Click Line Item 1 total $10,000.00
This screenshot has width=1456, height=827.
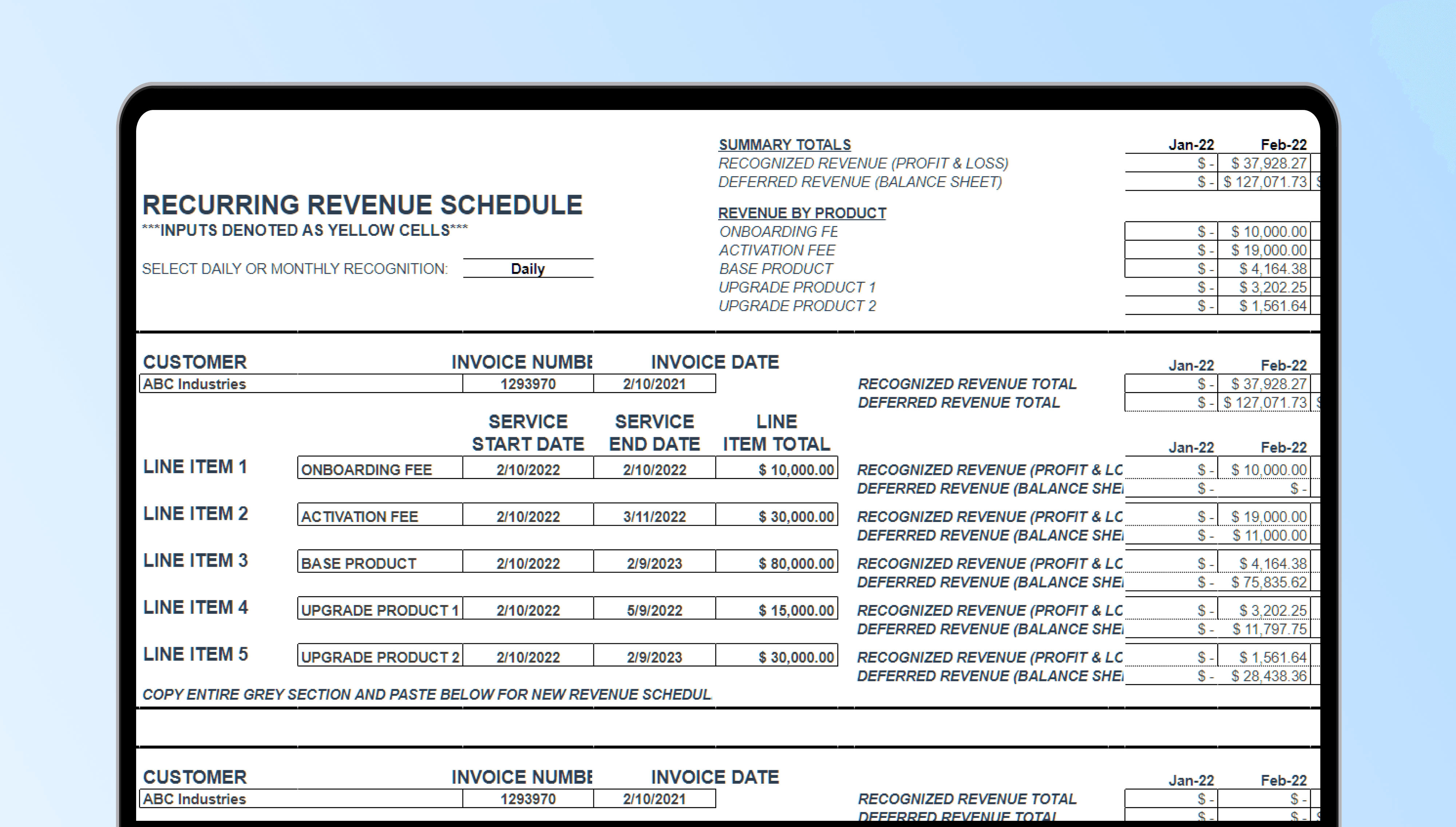click(x=777, y=468)
